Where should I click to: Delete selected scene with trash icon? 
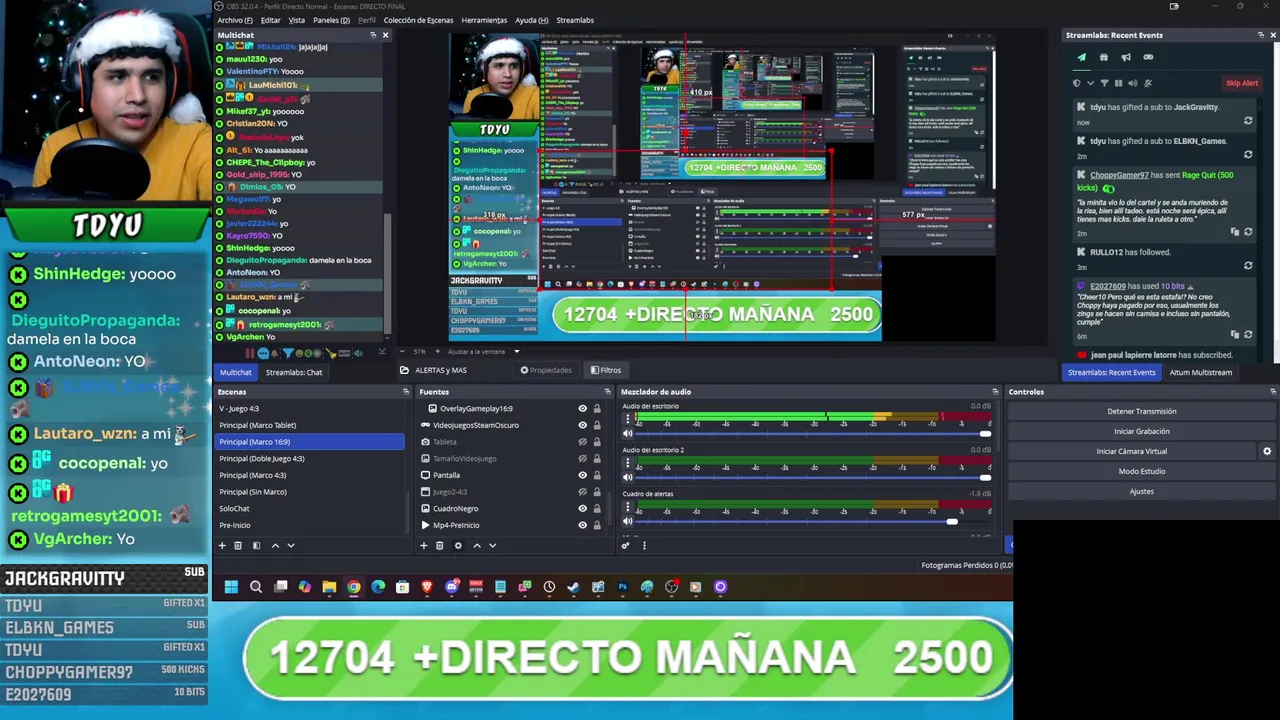238,546
